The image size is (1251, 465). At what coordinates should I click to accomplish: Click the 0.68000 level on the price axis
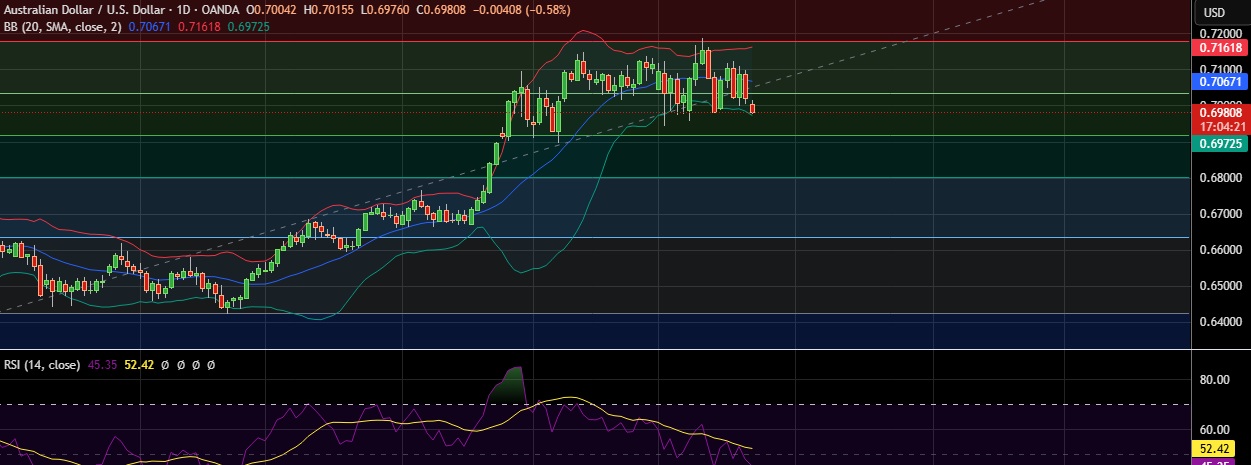point(1218,178)
